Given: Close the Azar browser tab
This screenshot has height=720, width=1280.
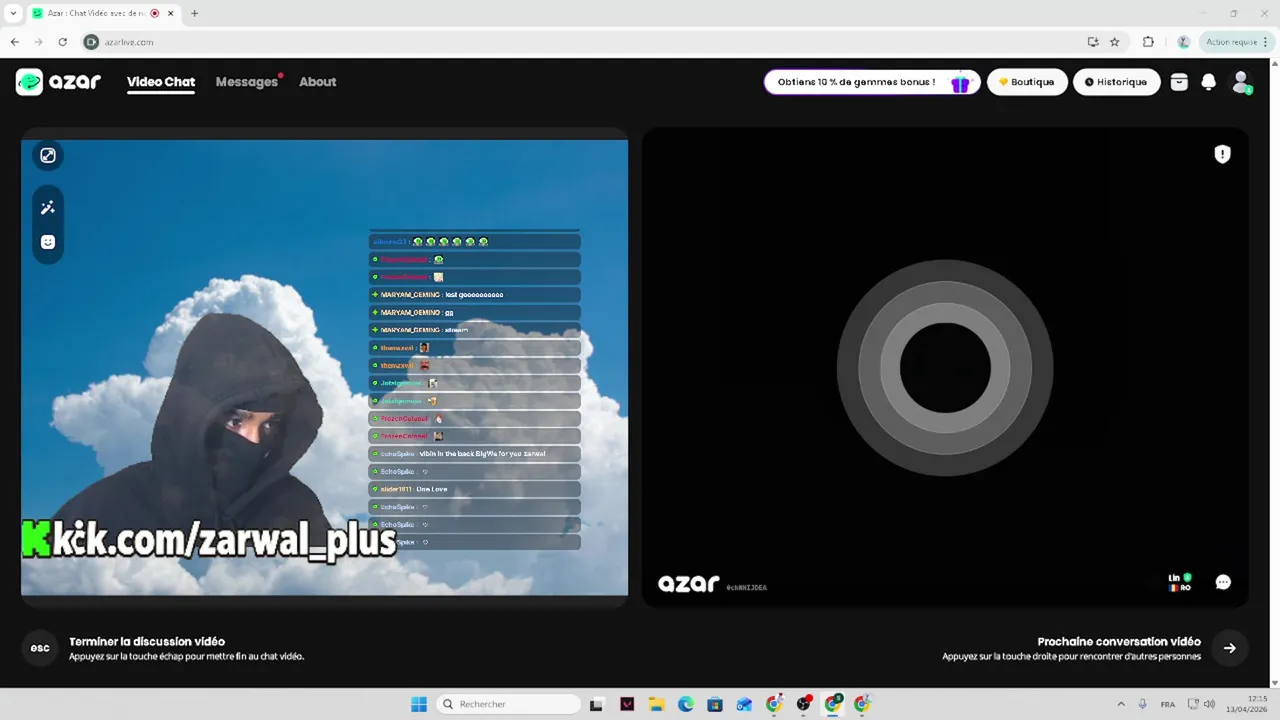Looking at the screenshot, I should click(x=169, y=13).
